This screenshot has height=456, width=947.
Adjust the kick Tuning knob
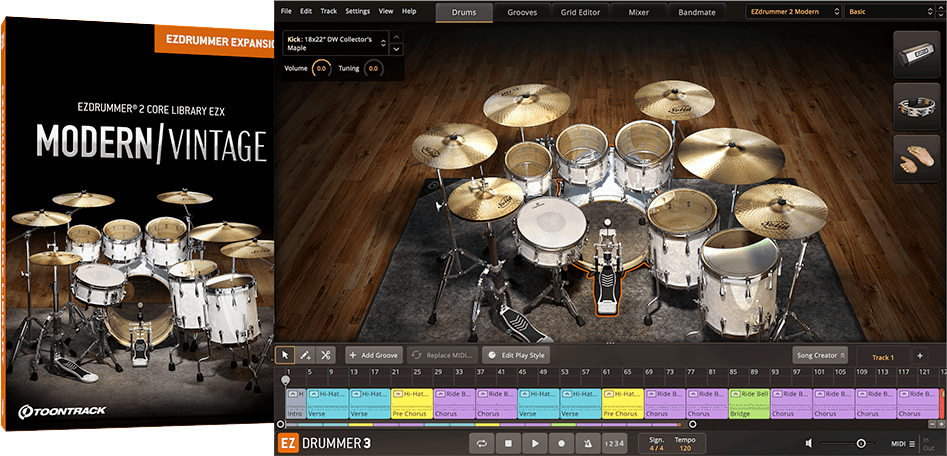click(373, 69)
